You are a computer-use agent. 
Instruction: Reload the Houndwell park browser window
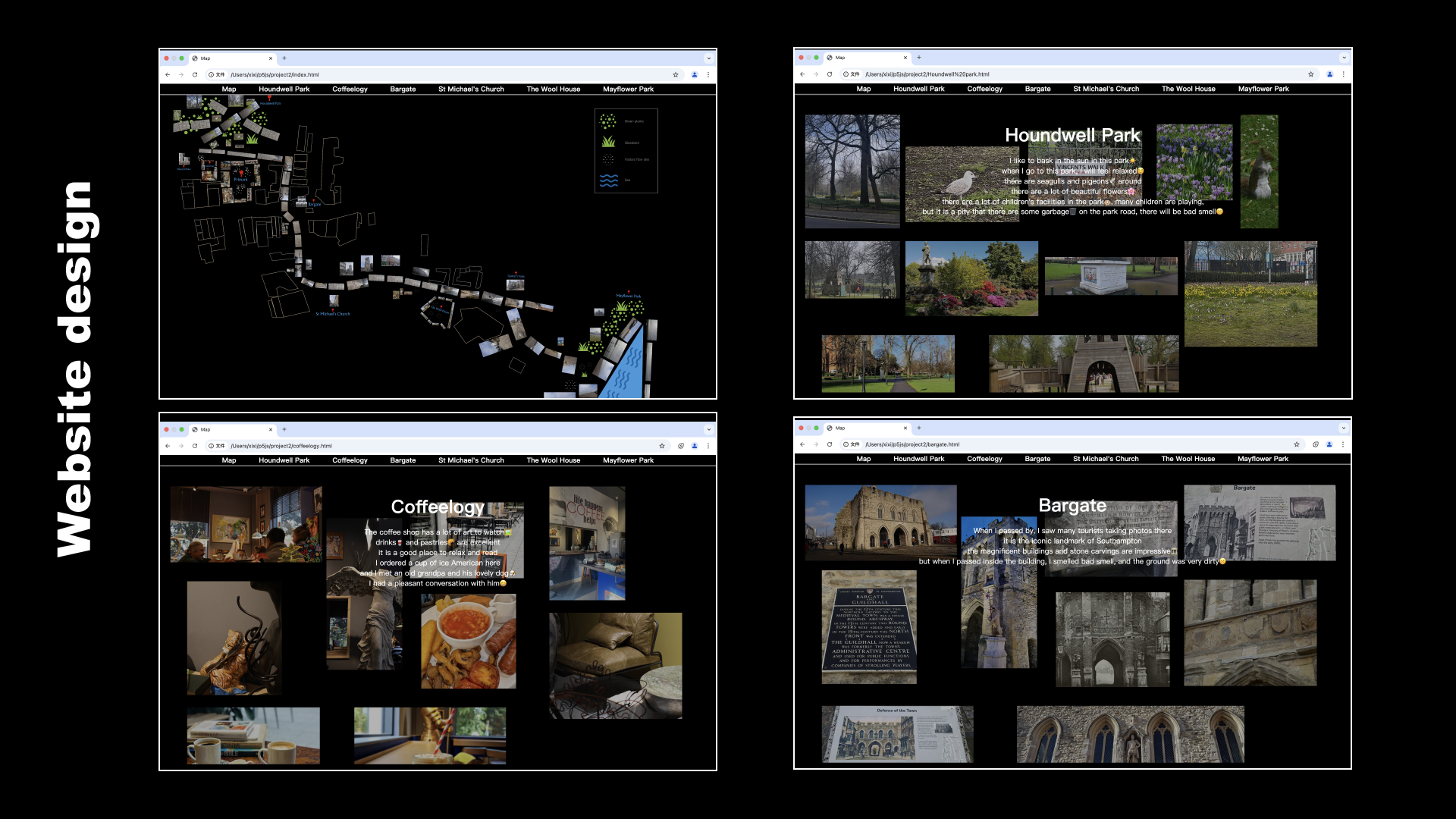click(x=830, y=74)
